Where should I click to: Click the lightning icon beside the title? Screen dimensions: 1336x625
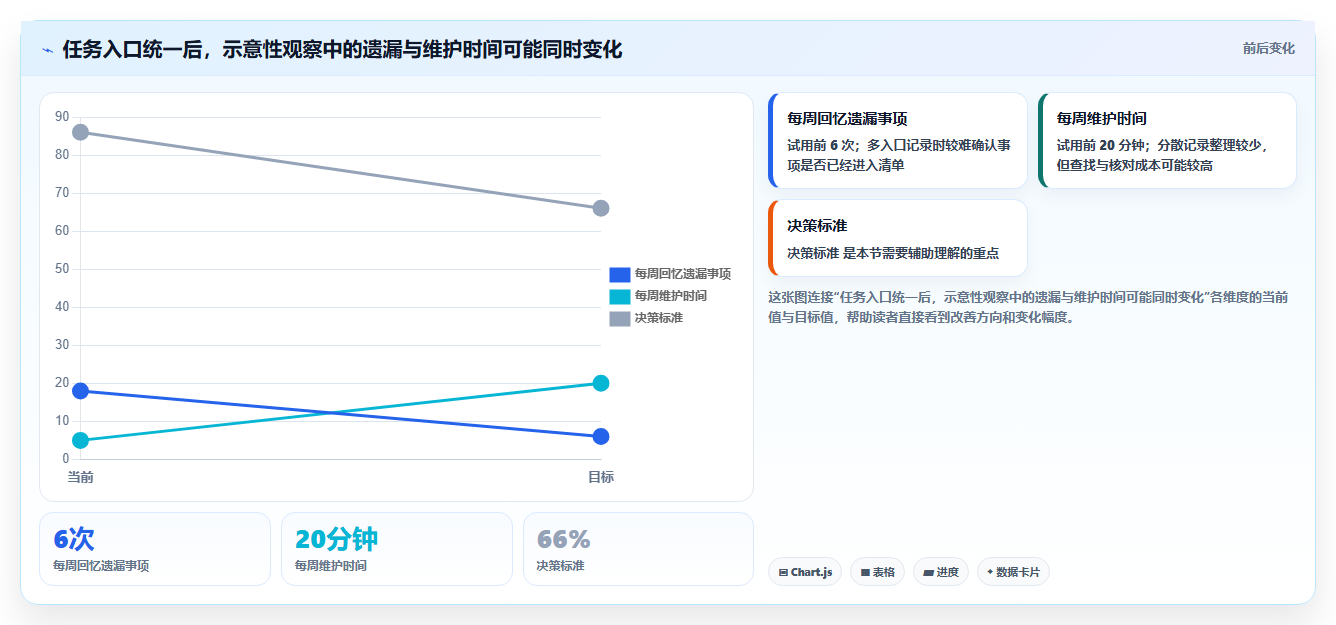click(x=47, y=49)
